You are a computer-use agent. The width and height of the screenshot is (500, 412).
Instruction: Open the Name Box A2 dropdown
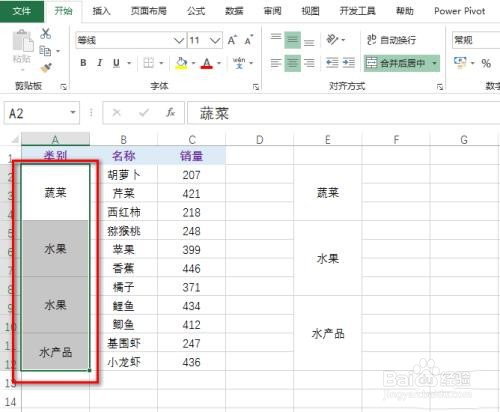coord(73,113)
